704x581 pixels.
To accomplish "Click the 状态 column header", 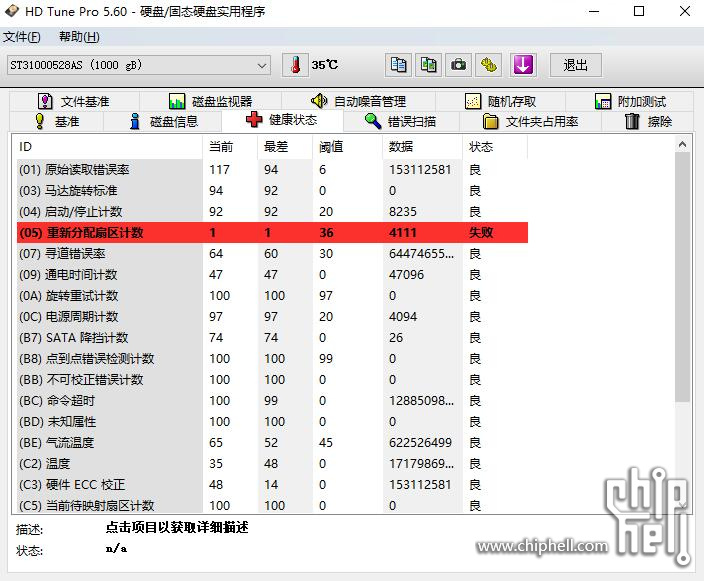I will tap(495, 147).
